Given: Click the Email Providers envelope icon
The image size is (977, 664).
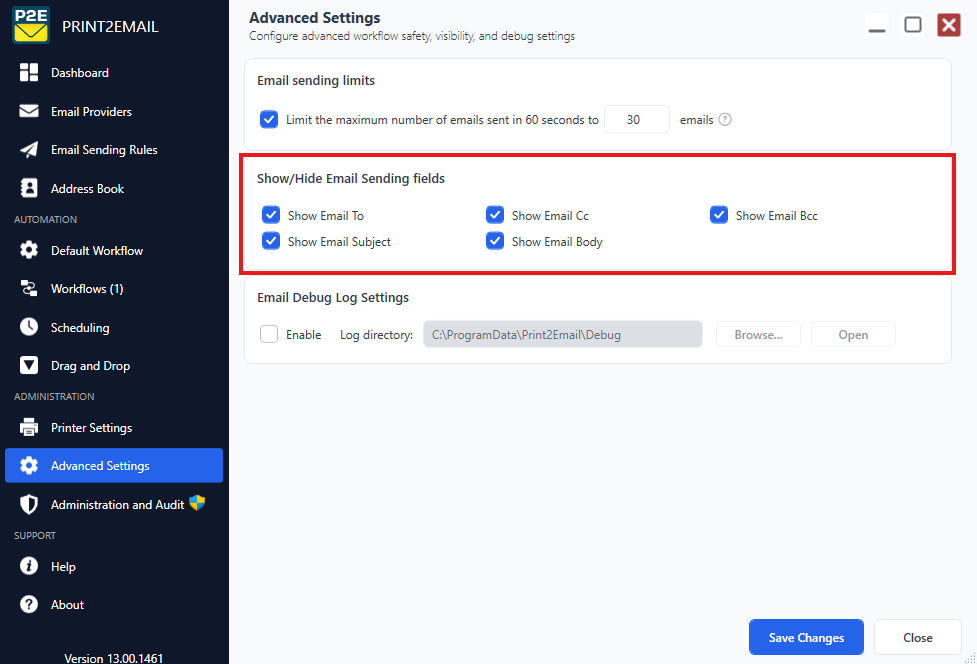Looking at the screenshot, I should click(x=29, y=111).
